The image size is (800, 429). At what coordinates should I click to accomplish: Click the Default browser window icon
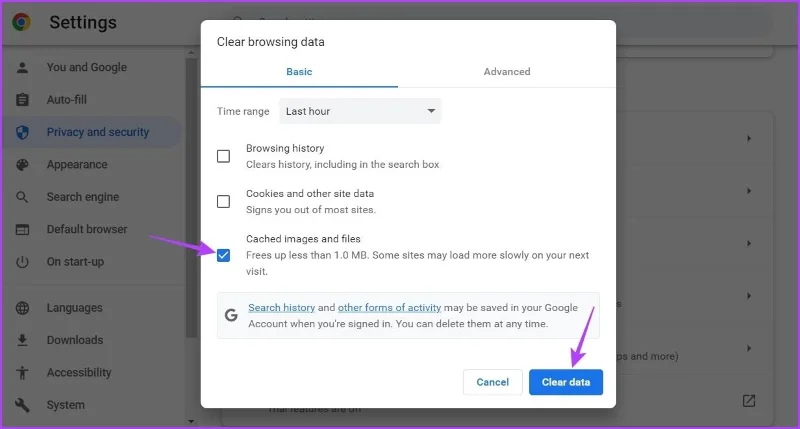tap(22, 230)
